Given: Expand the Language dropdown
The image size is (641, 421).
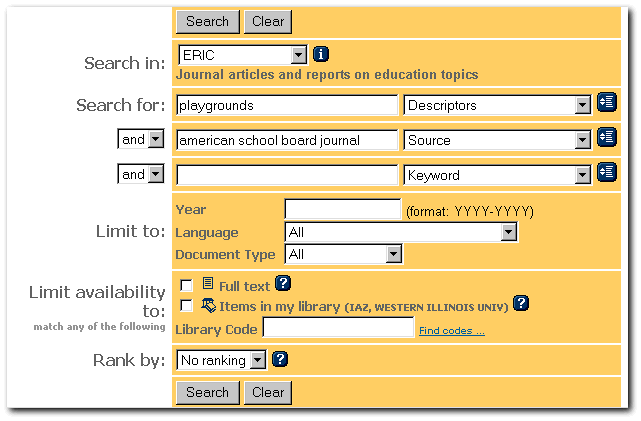Looking at the screenshot, I should 508,233.
